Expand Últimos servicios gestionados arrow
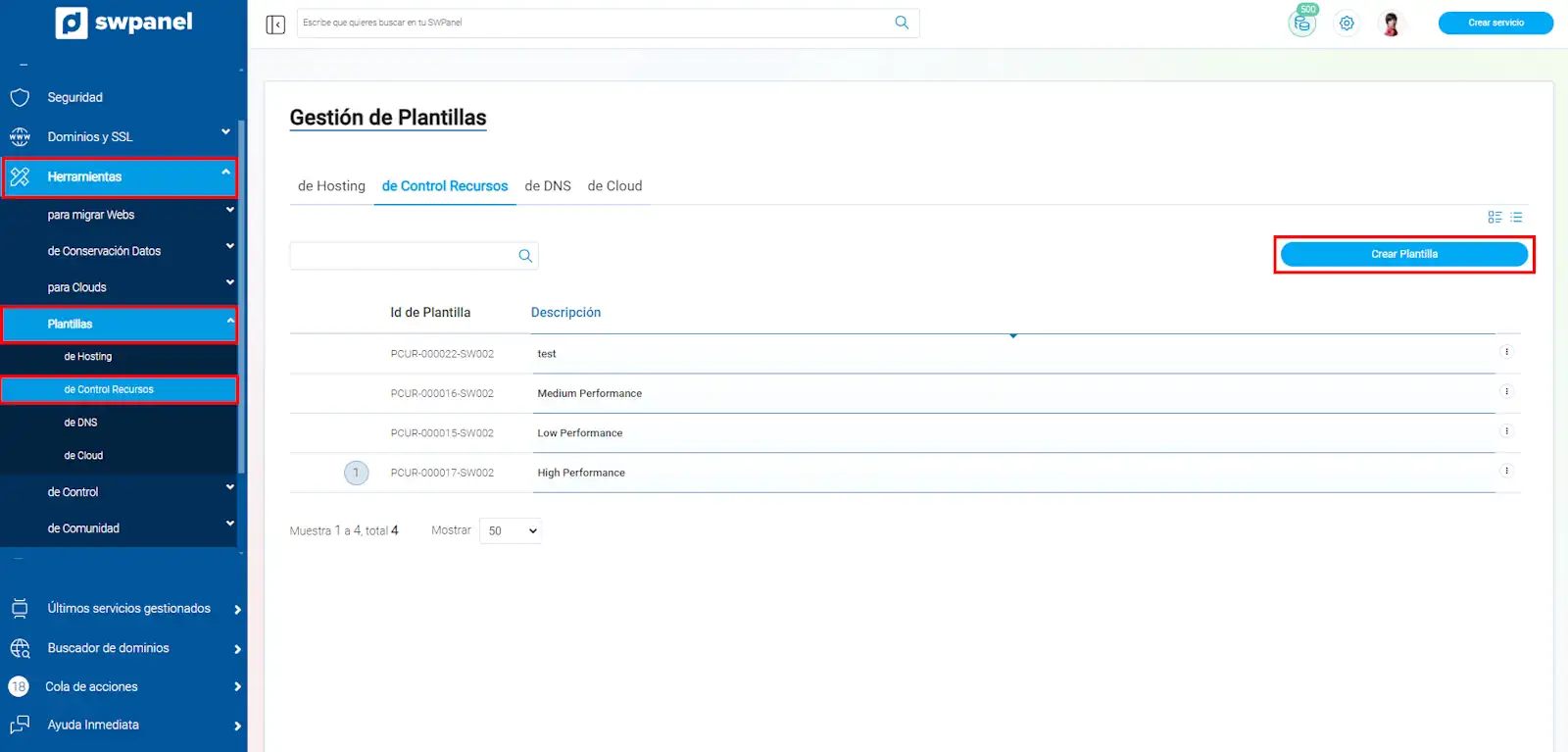 pyautogui.click(x=237, y=610)
